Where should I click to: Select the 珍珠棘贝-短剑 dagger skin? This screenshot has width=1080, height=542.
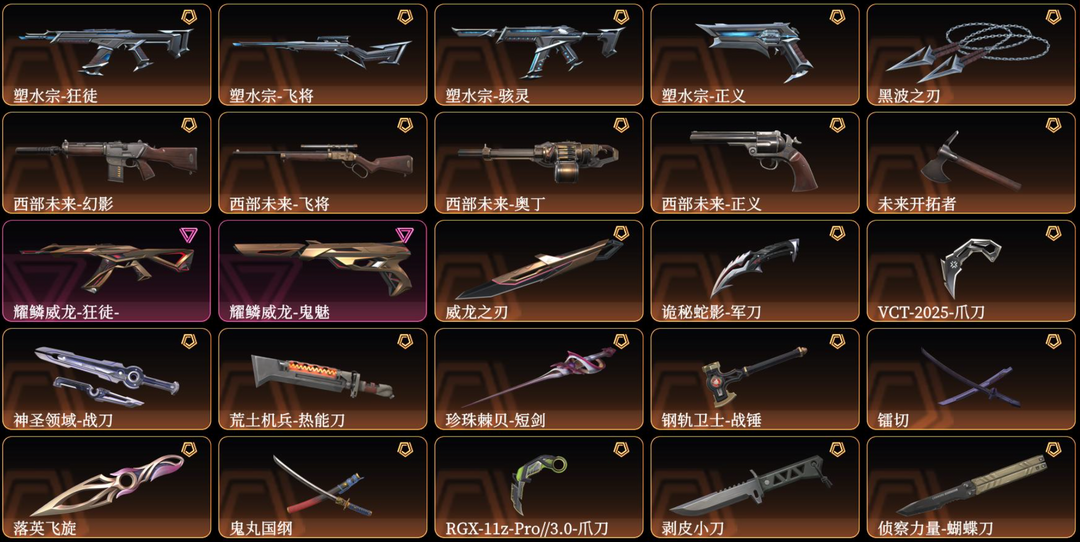click(x=539, y=379)
